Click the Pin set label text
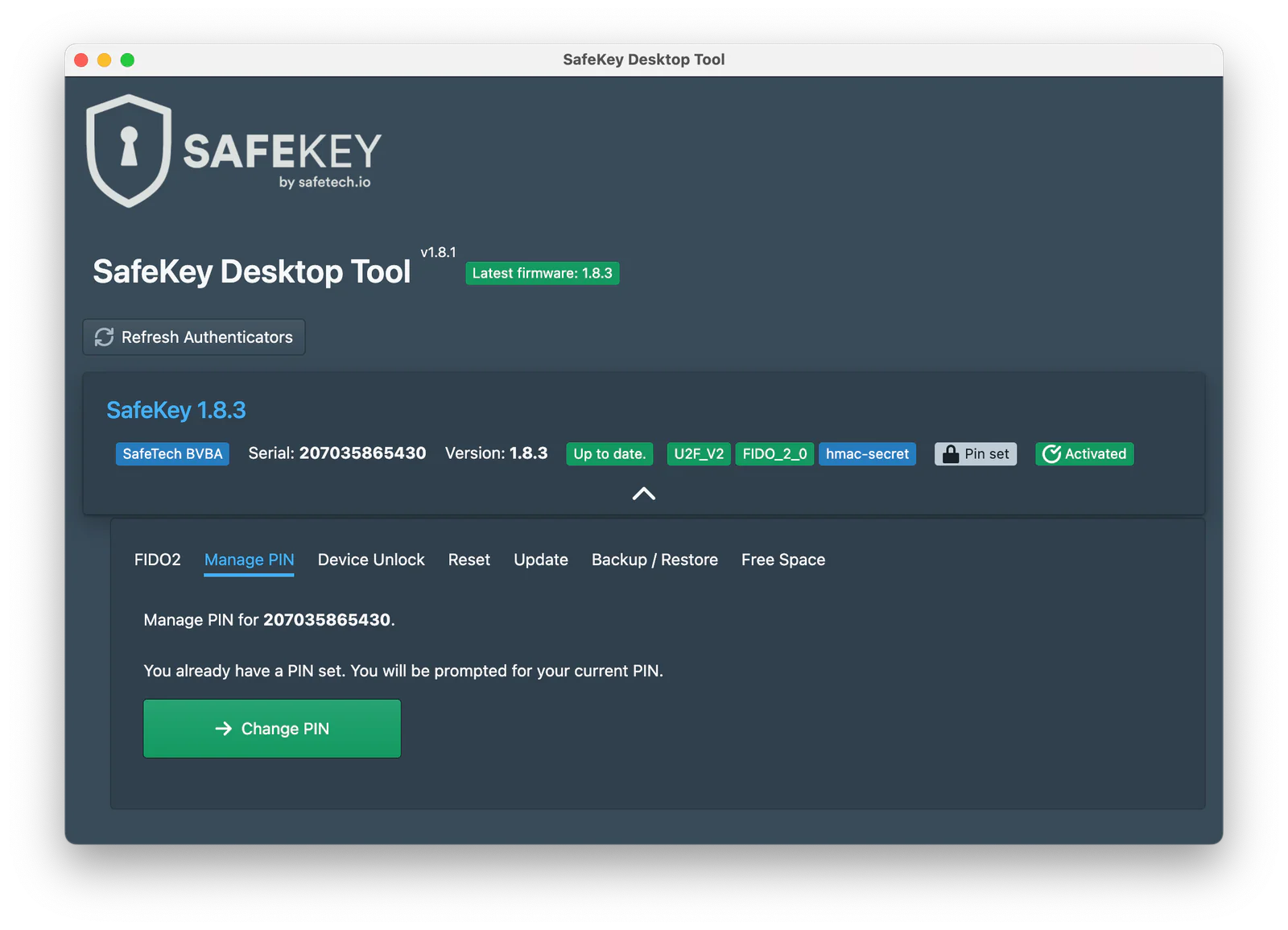The width and height of the screenshot is (1288, 930). coord(987,454)
